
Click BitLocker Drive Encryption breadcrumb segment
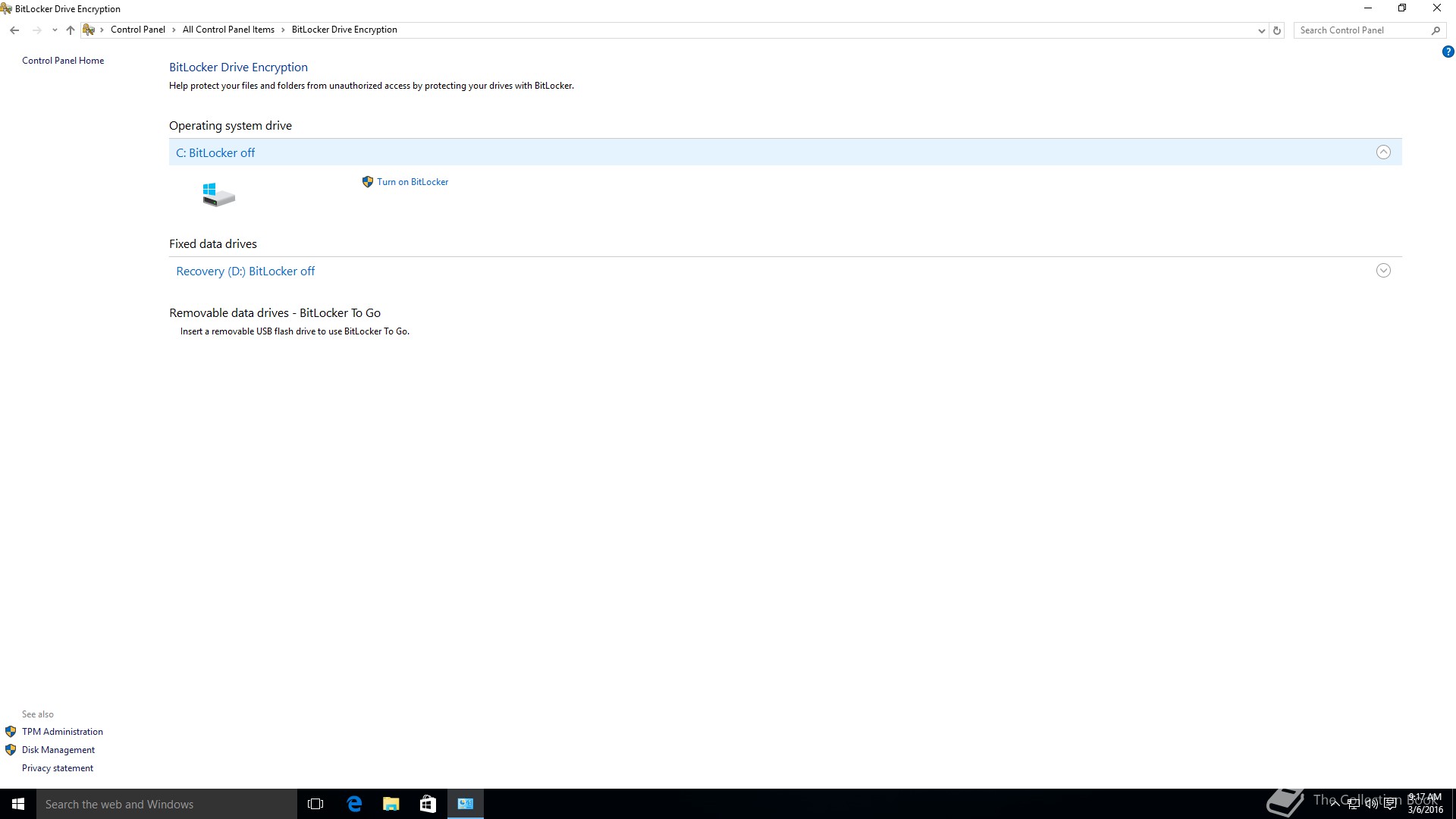344,30
